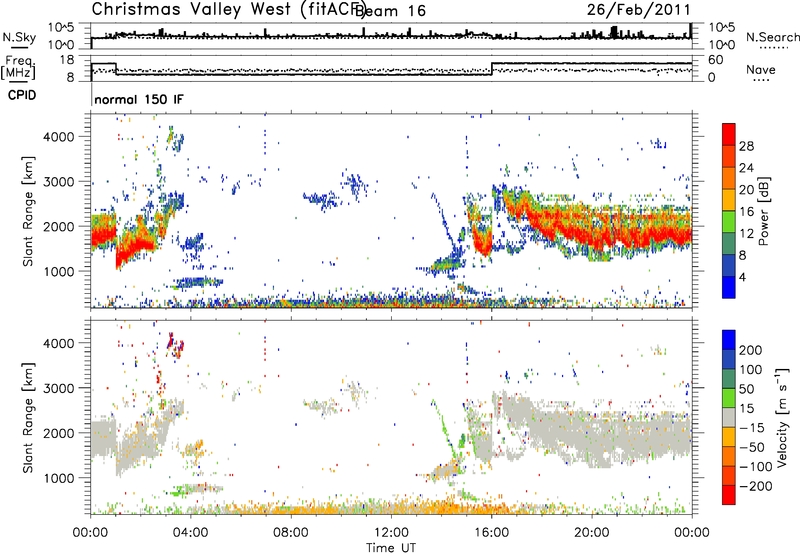
Task: Click the '08:00' time tick label
Action: pyautogui.click(x=291, y=533)
